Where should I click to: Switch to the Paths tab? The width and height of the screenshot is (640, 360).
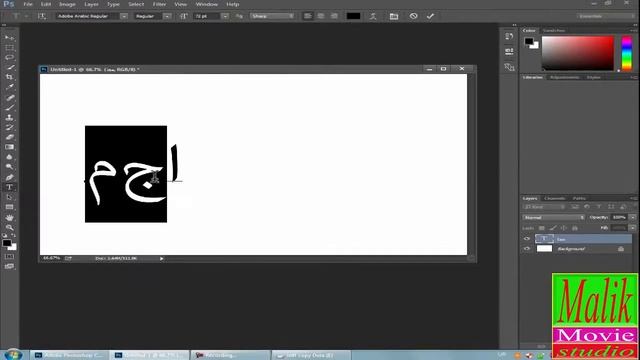(579, 198)
